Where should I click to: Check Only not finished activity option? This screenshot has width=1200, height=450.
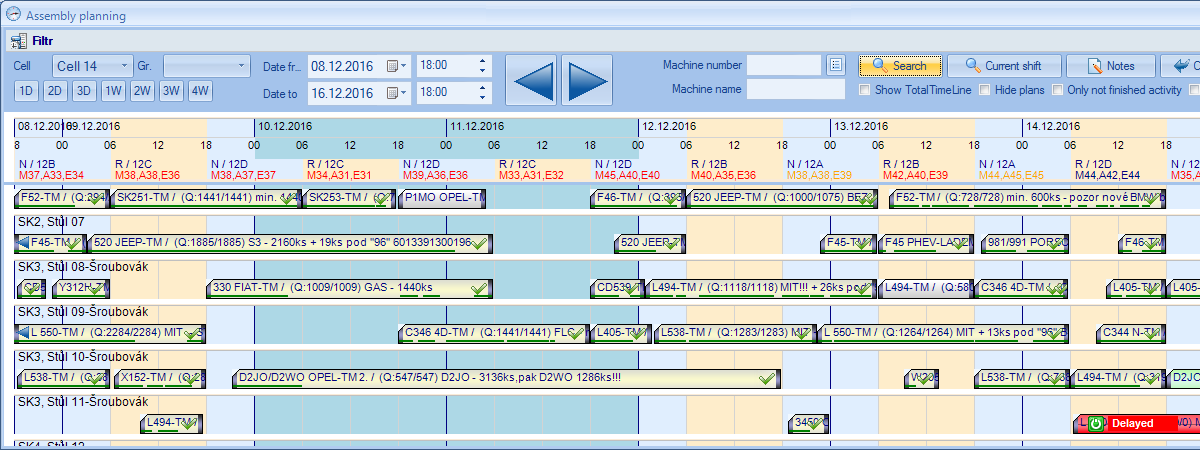(x=1058, y=90)
